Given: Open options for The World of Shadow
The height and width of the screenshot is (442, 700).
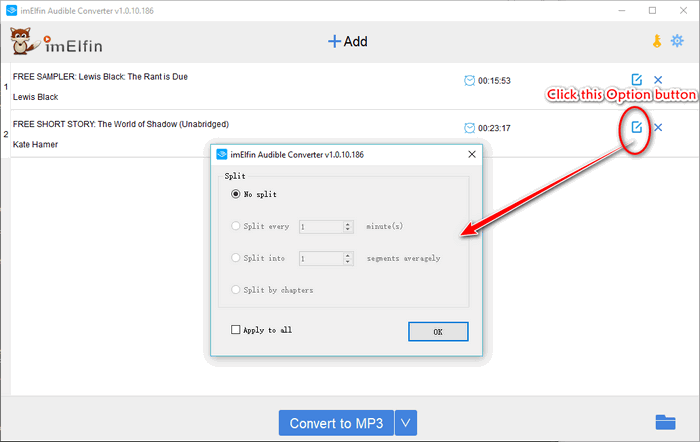Looking at the screenshot, I should [637, 127].
